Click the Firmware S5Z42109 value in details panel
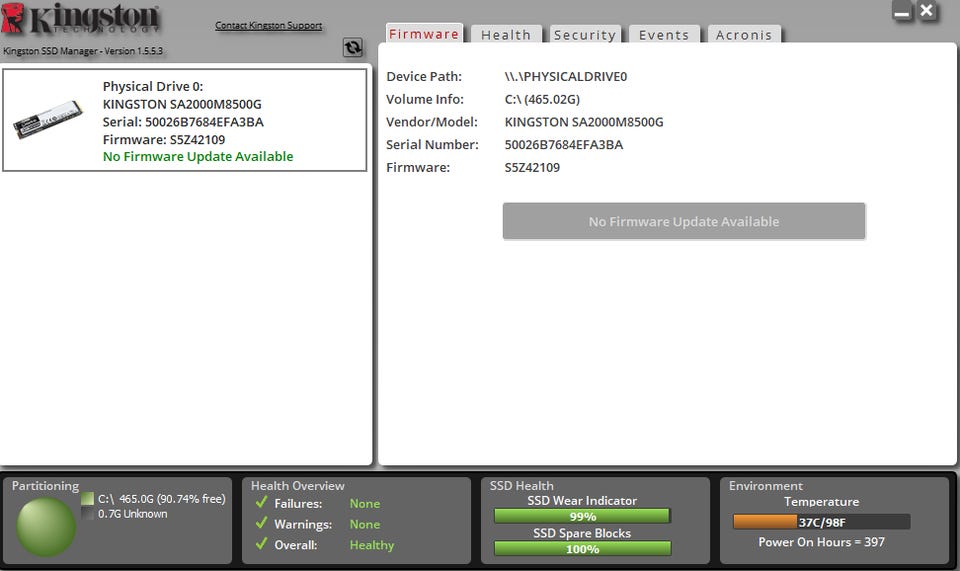The width and height of the screenshot is (960, 571). (532, 167)
